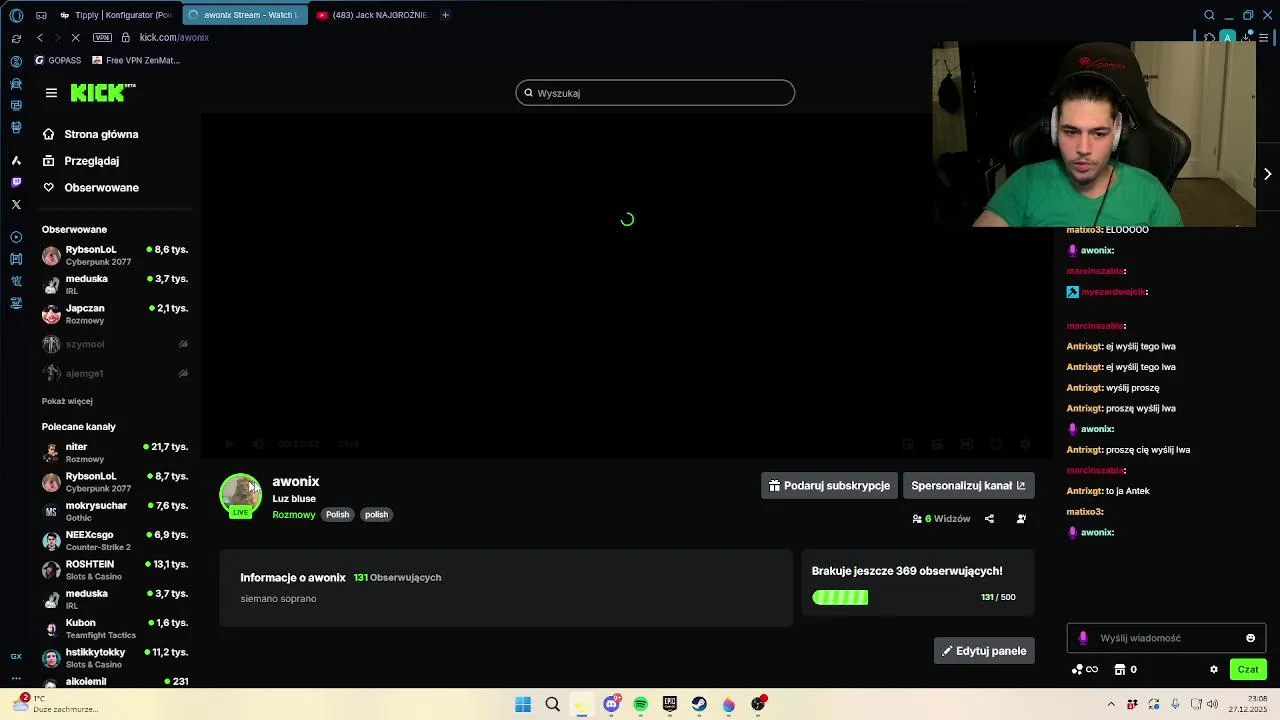
Task: Open Twitch icon in Opera sidebar
Action: click(16, 182)
